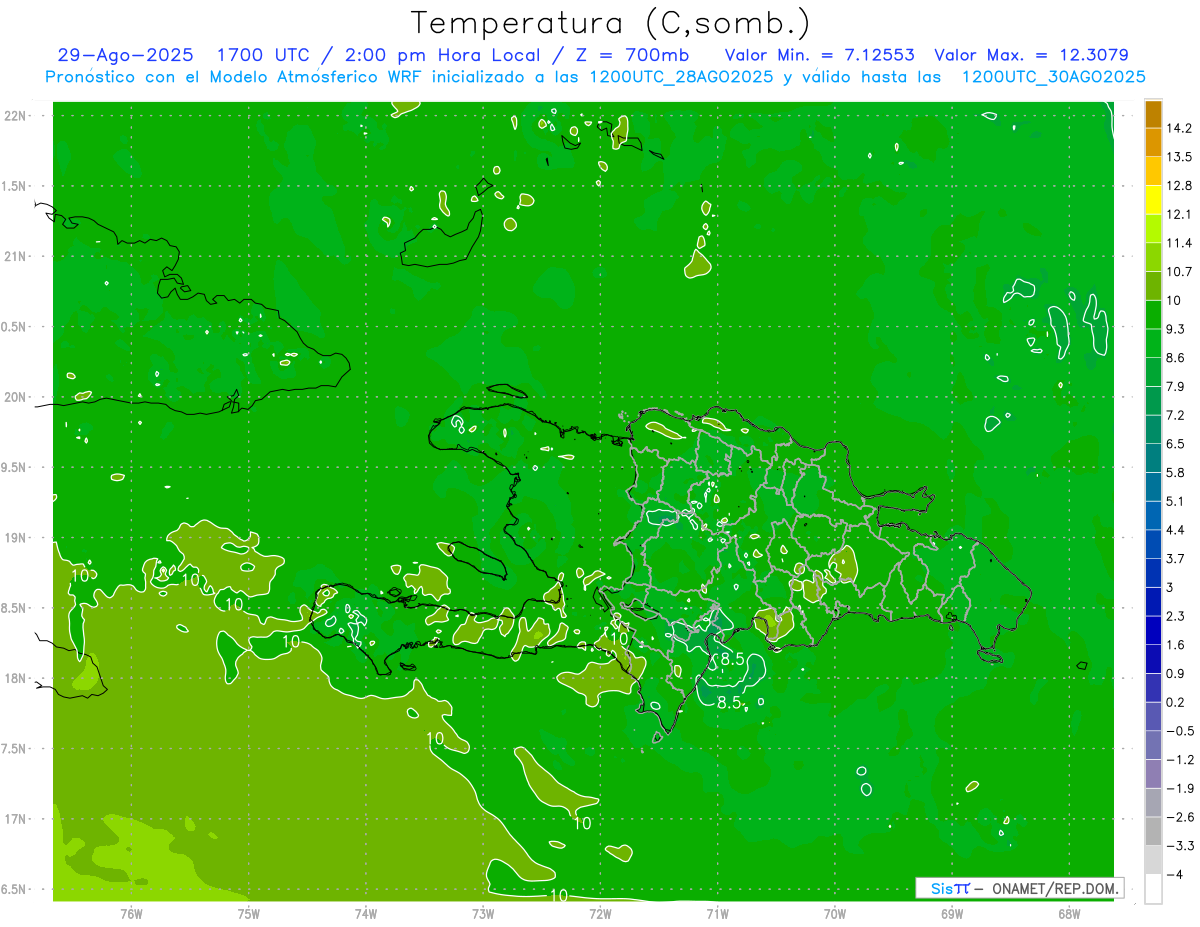Click the legend value "11.4"

pos(1179,243)
